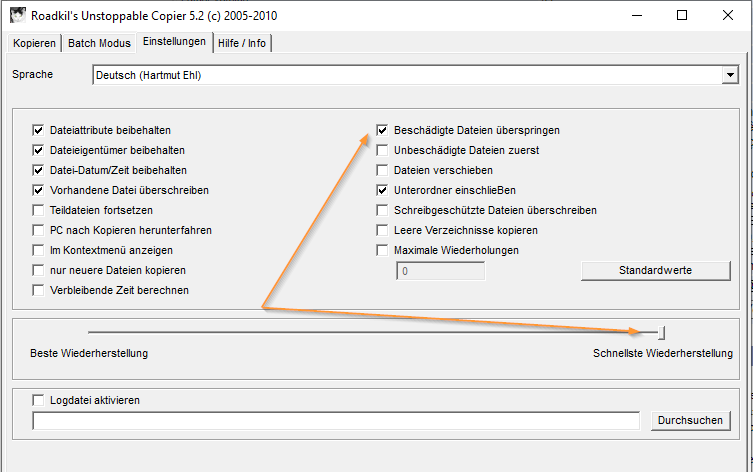Enable Leere Verzeichnisse kopieren
This screenshot has height=472, width=753.
[x=382, y=230]
